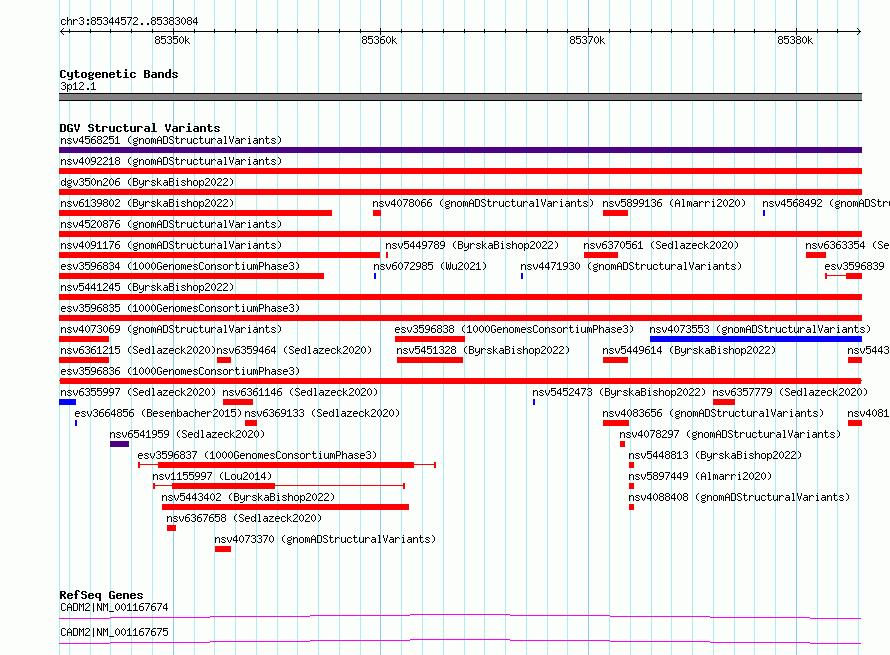Select the nsv4091176 variant label
The width and height of the screenshot is (890, 655).
pyautogui.click(x=171, y=245)
